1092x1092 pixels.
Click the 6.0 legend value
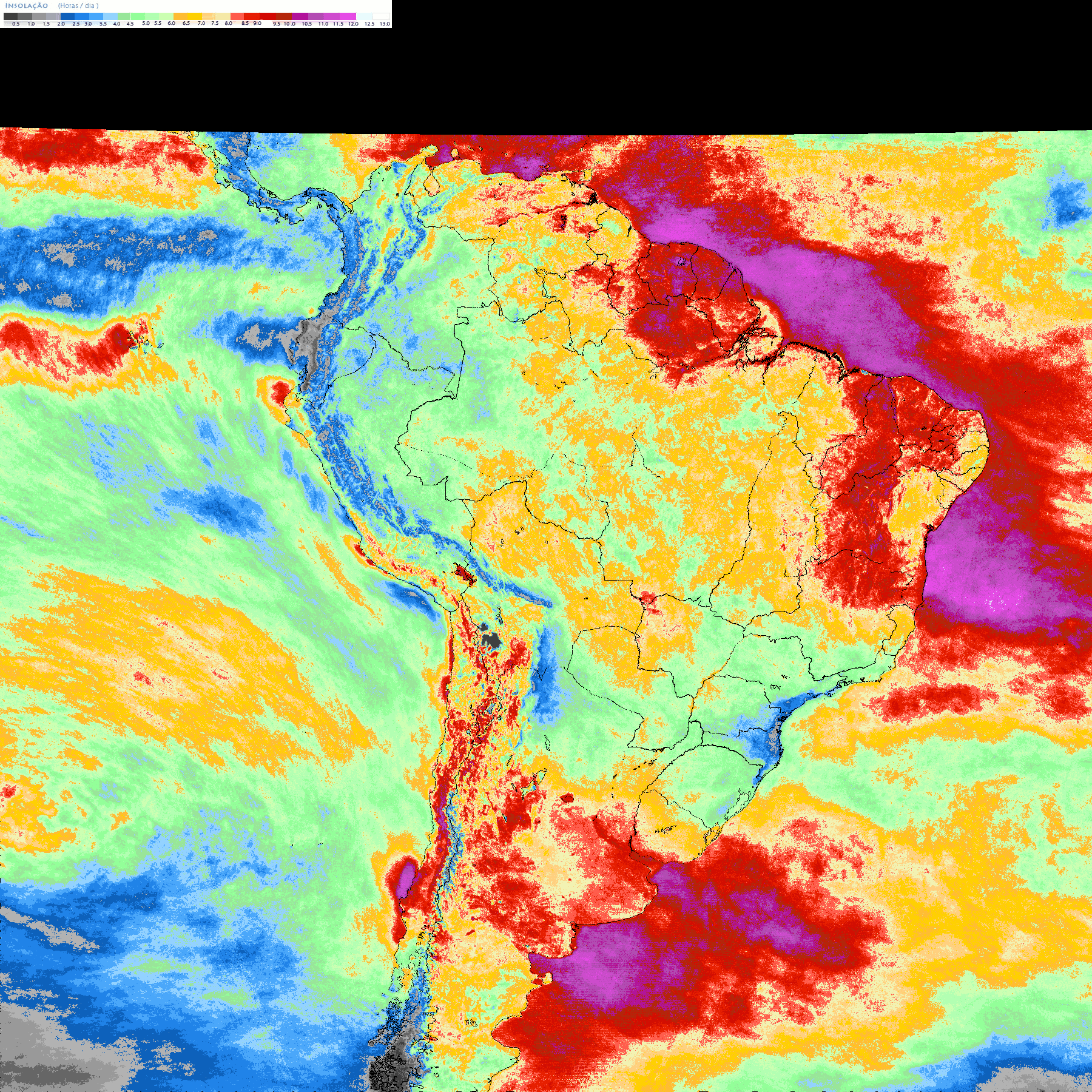171,23
